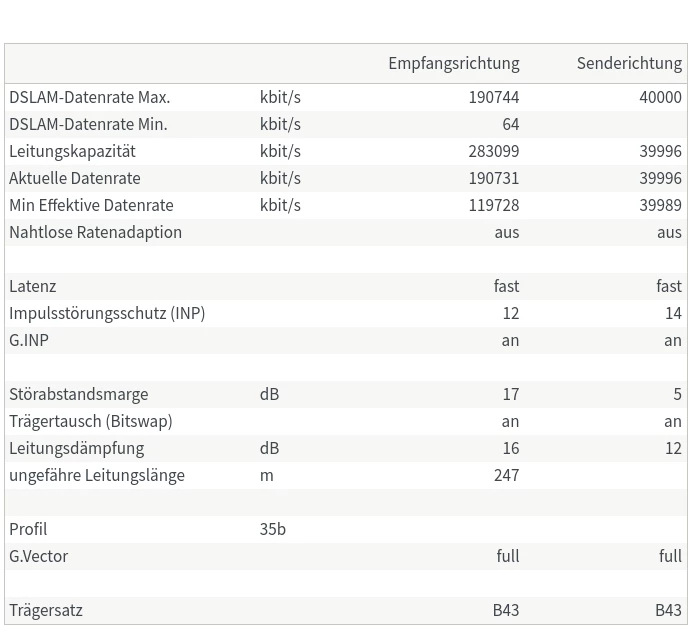Image resolution: width=693 pixels, height=631 pixels.
Task: Select the Leitungsdämpfung row label
Action: (x=76, y=448)
